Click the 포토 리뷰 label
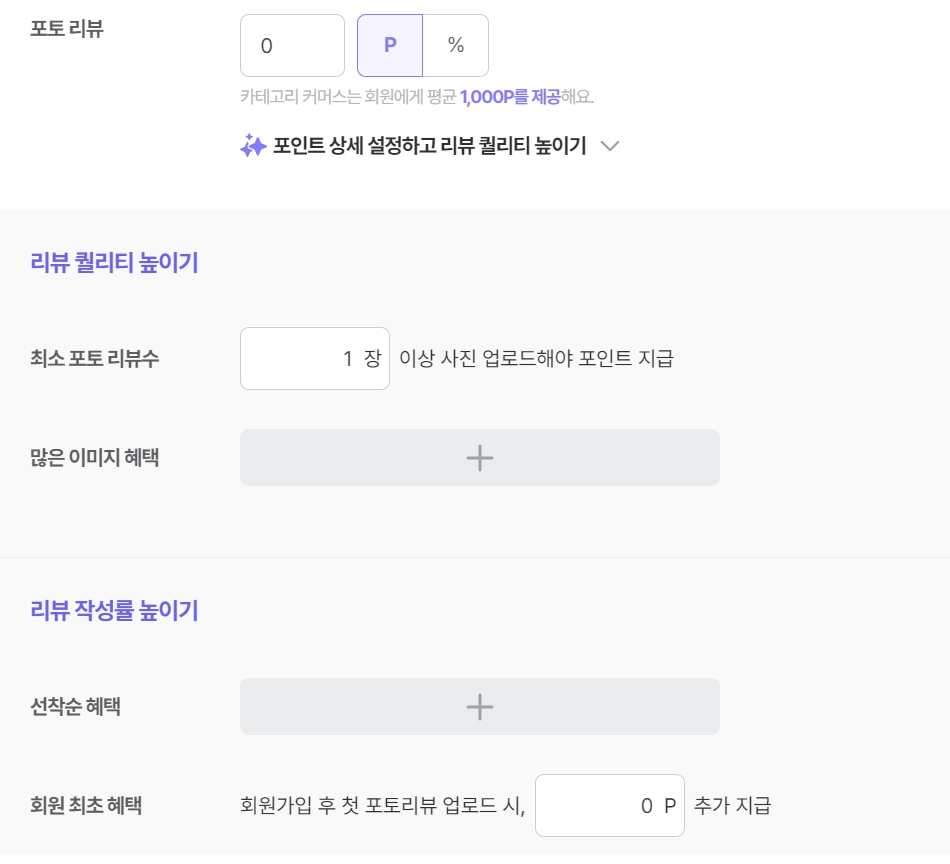This screenshot has height=864, width=950. pos(67,29)
